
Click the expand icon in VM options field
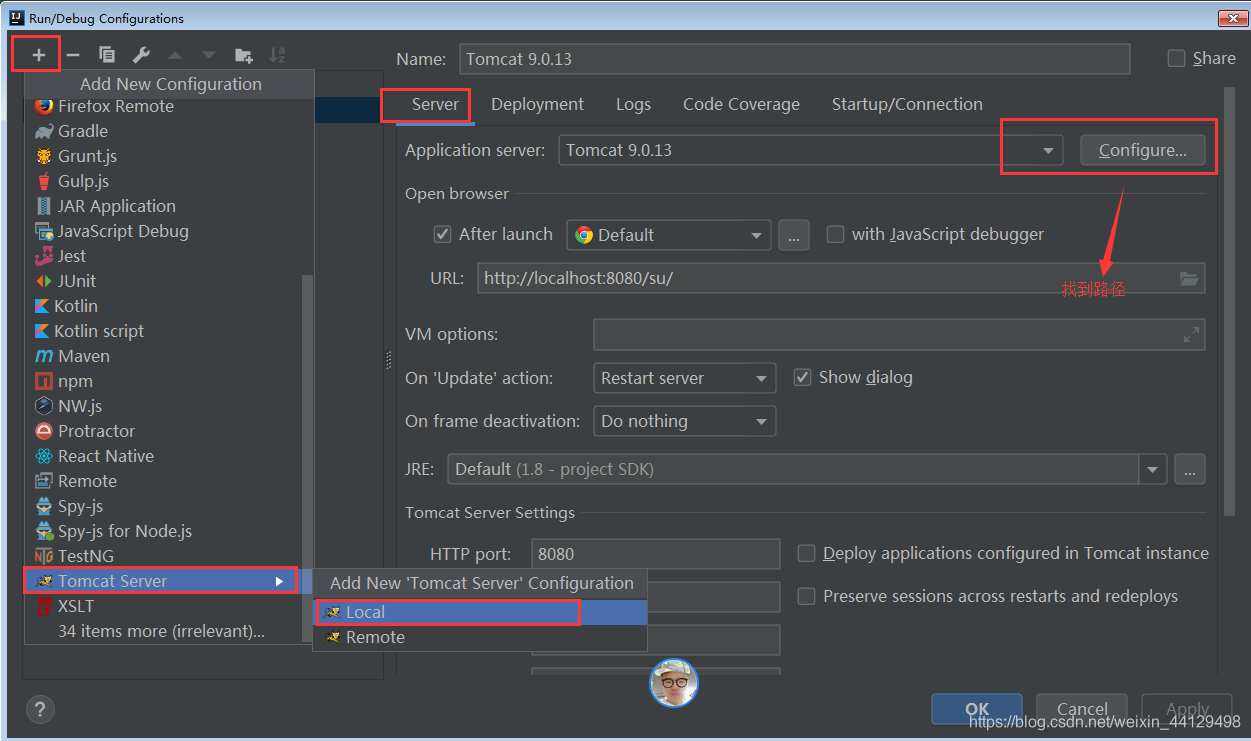(1191, 335)
